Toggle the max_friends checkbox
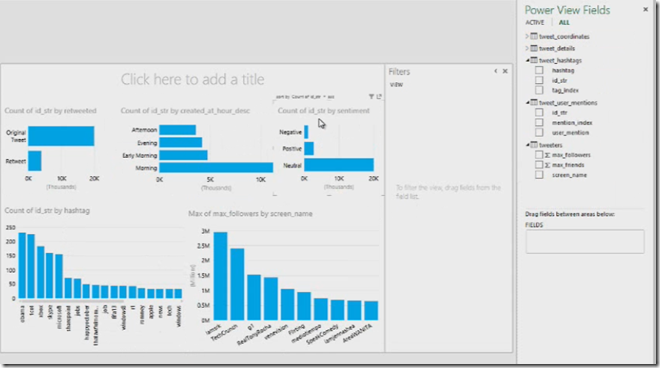The width and height of the screenshot is (660, 368). pyautogui.click(x=539, y=165)
